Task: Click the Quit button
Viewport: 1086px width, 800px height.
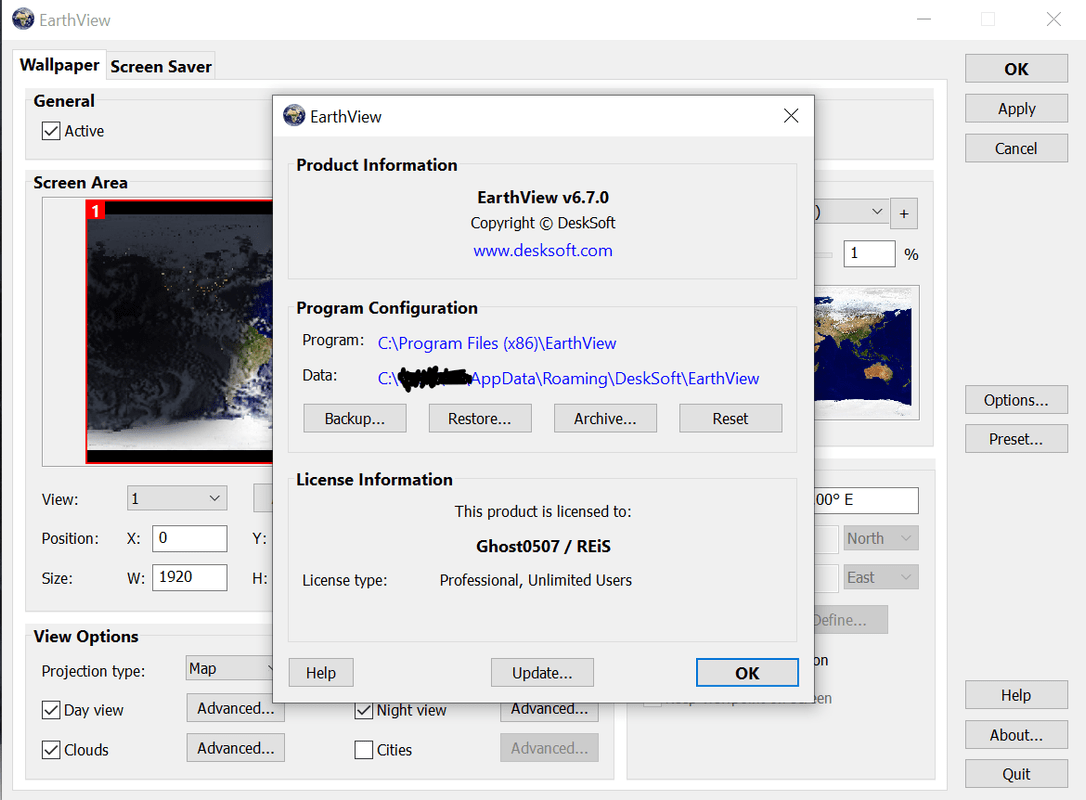Action: pyautogui.click(x=1016, y=774)
